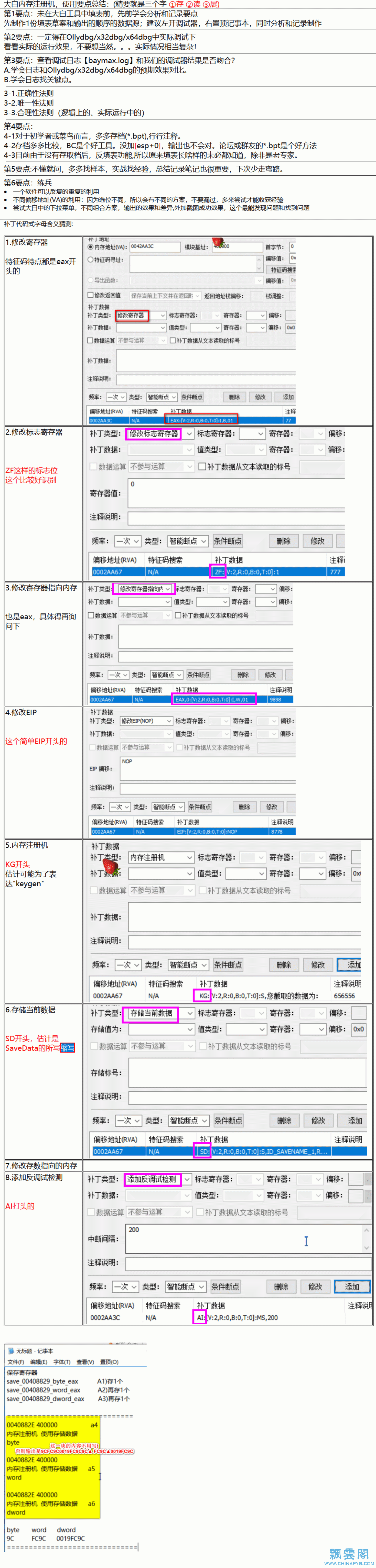376x1568 pixels.
Task: Open 置顶(O) menu in Notepad
Action: (109, 1362)
